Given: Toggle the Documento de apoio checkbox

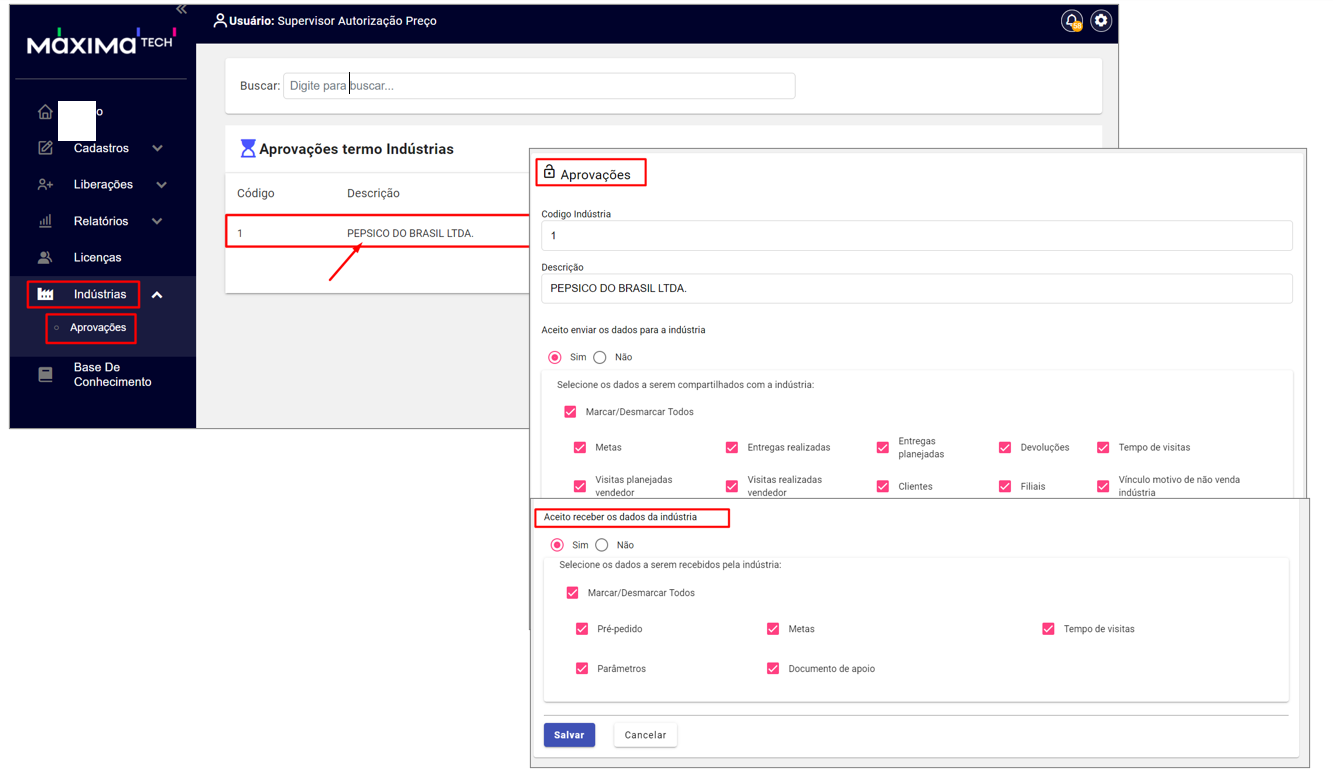Looking at the screenshot, I should tap(773, 668).
